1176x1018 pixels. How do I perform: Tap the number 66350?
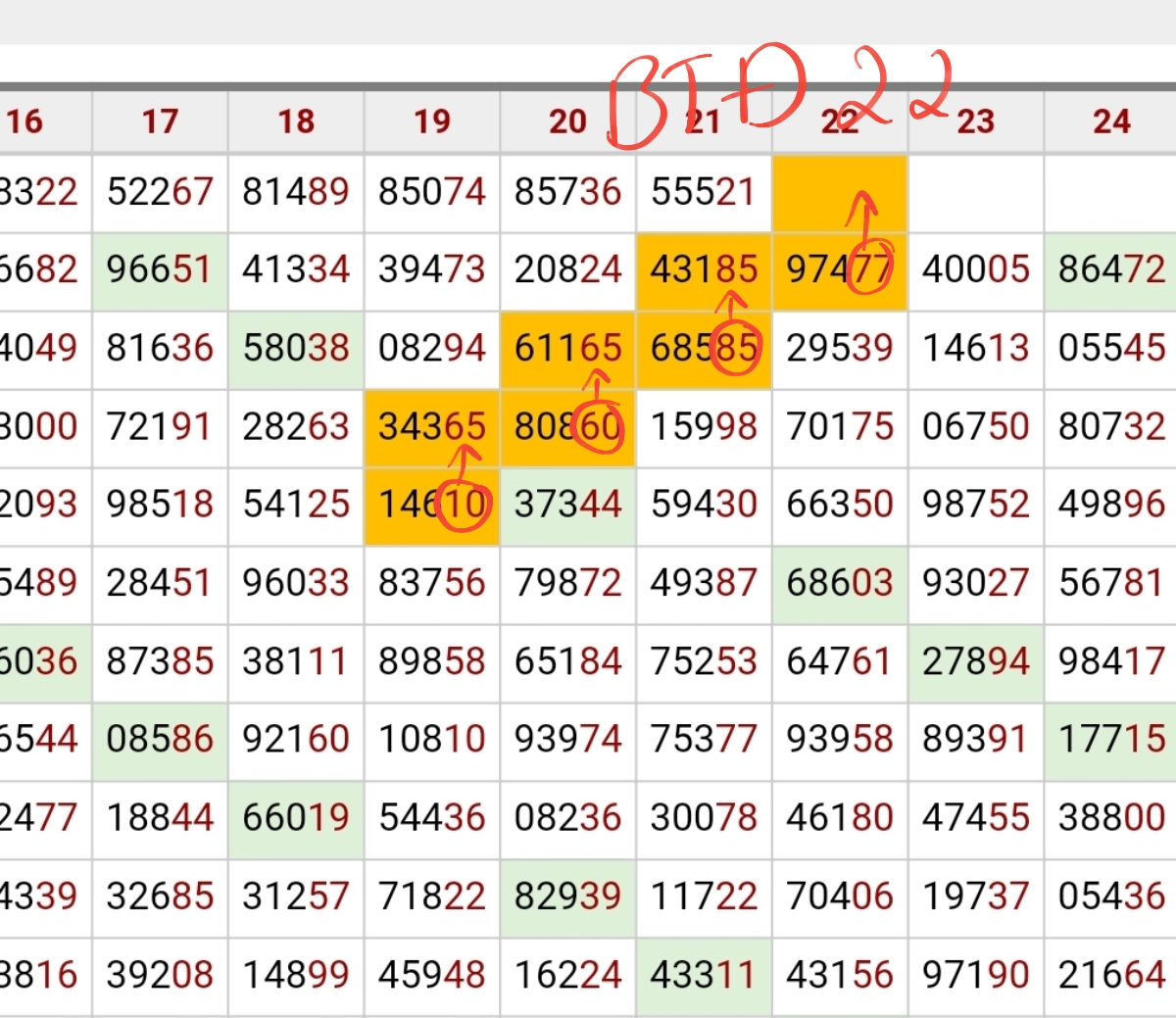click(840, 505)
